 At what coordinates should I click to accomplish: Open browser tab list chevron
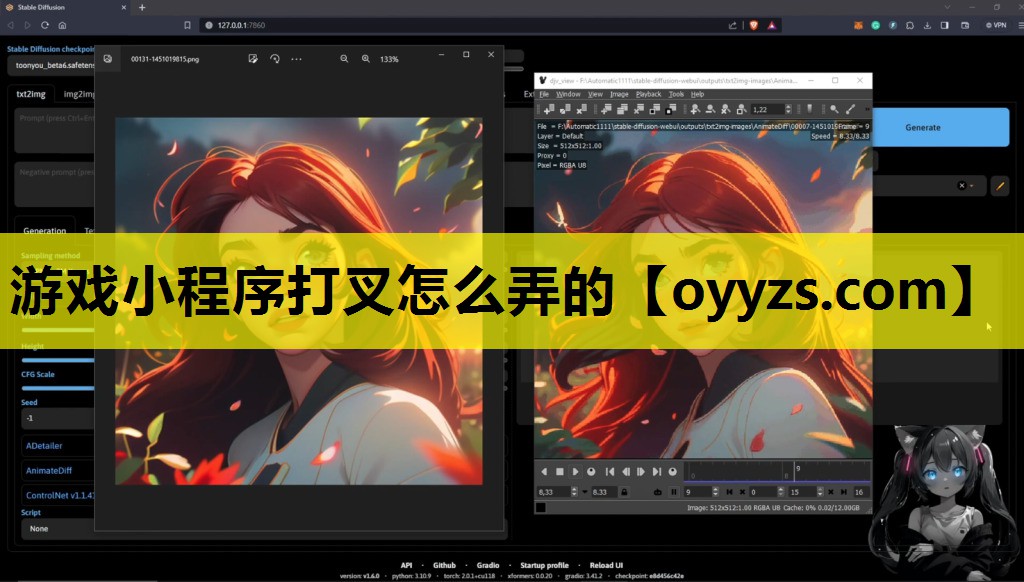pyautogui.click(x=947, y=7)
